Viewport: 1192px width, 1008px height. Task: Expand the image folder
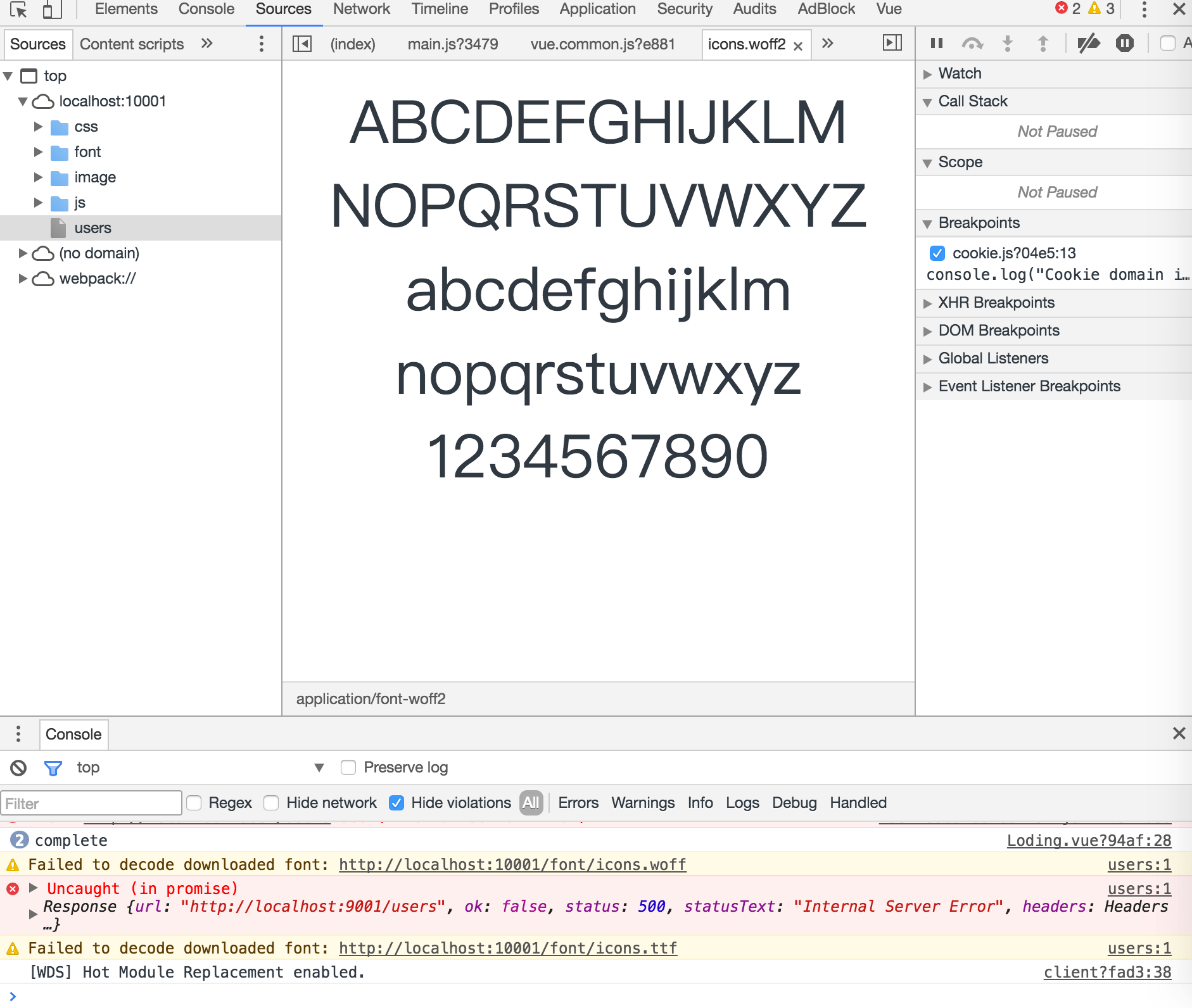38,177
